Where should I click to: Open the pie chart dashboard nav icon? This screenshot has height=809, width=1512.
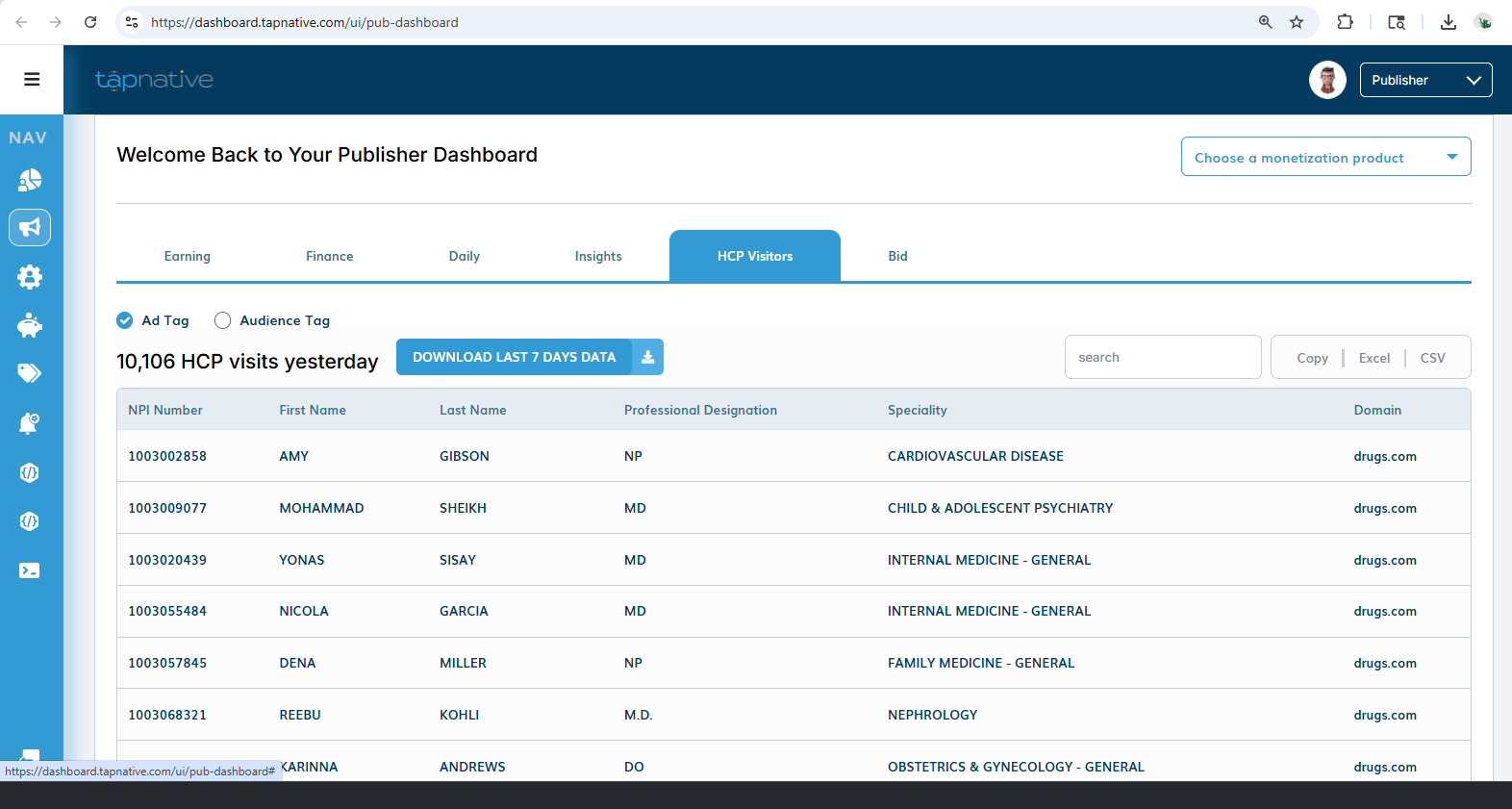[x=30, y=180]
